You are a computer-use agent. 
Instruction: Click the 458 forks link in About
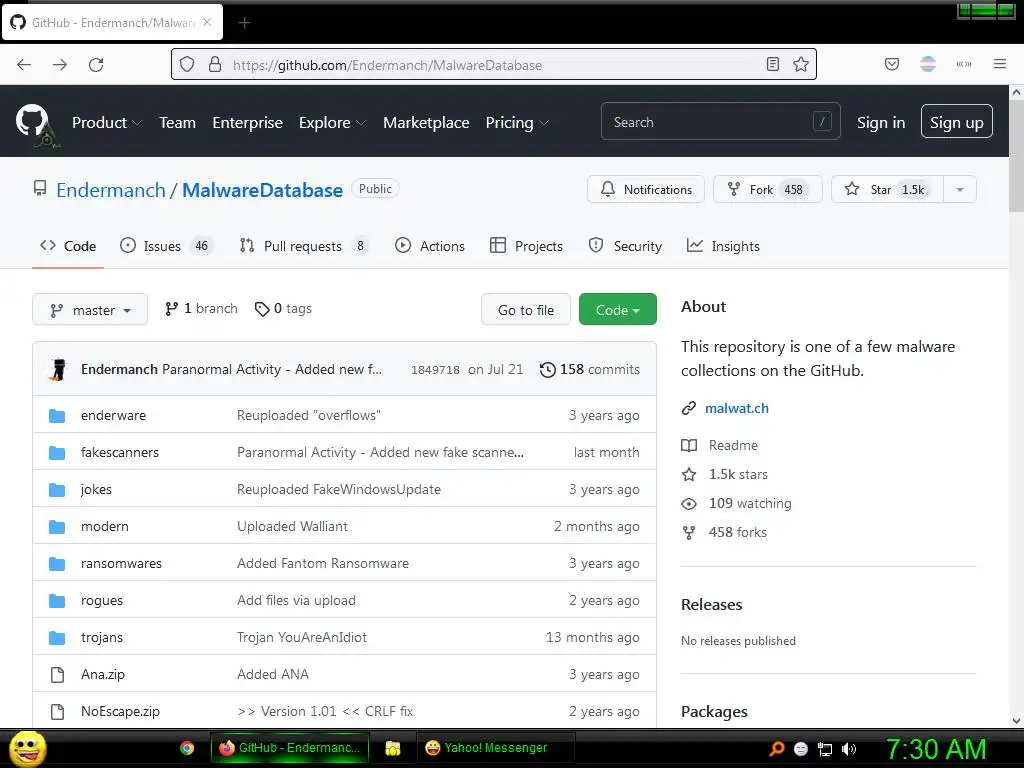pyautogui.click(x=737, y=532)
